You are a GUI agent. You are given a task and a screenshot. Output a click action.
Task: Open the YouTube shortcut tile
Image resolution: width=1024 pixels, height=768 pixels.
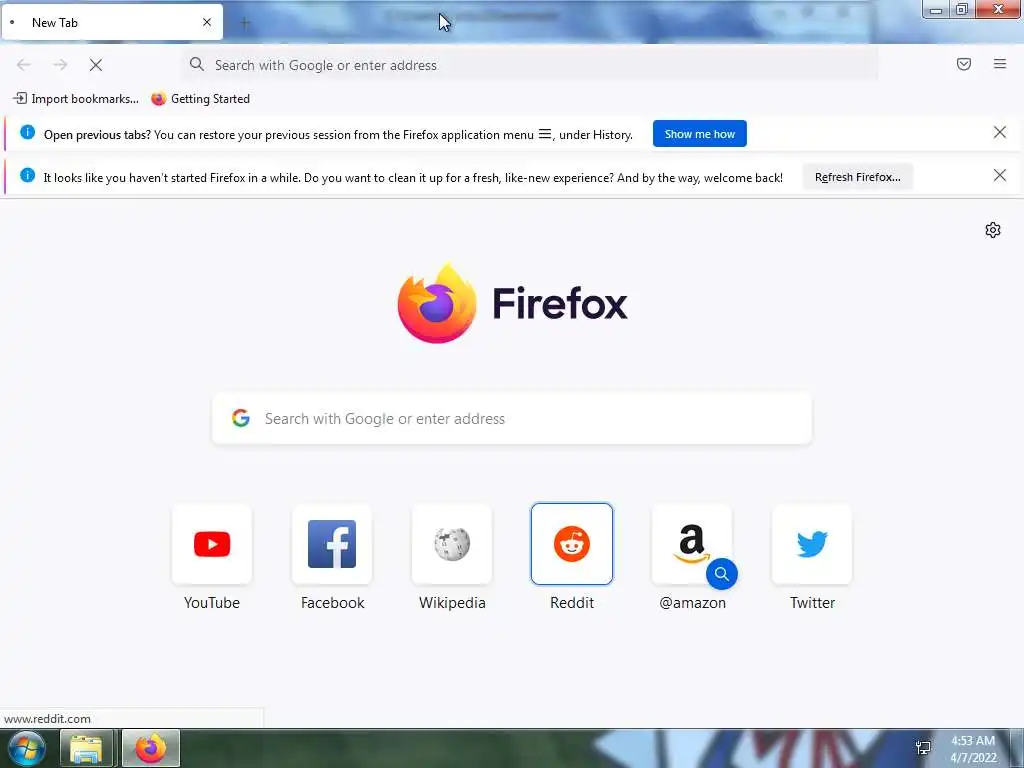click(x=212, y=544)
